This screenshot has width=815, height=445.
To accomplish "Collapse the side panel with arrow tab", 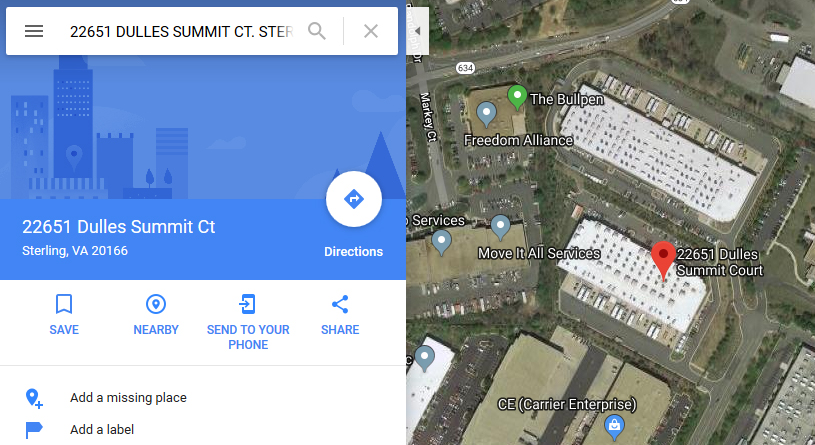I will coord(417,31).
